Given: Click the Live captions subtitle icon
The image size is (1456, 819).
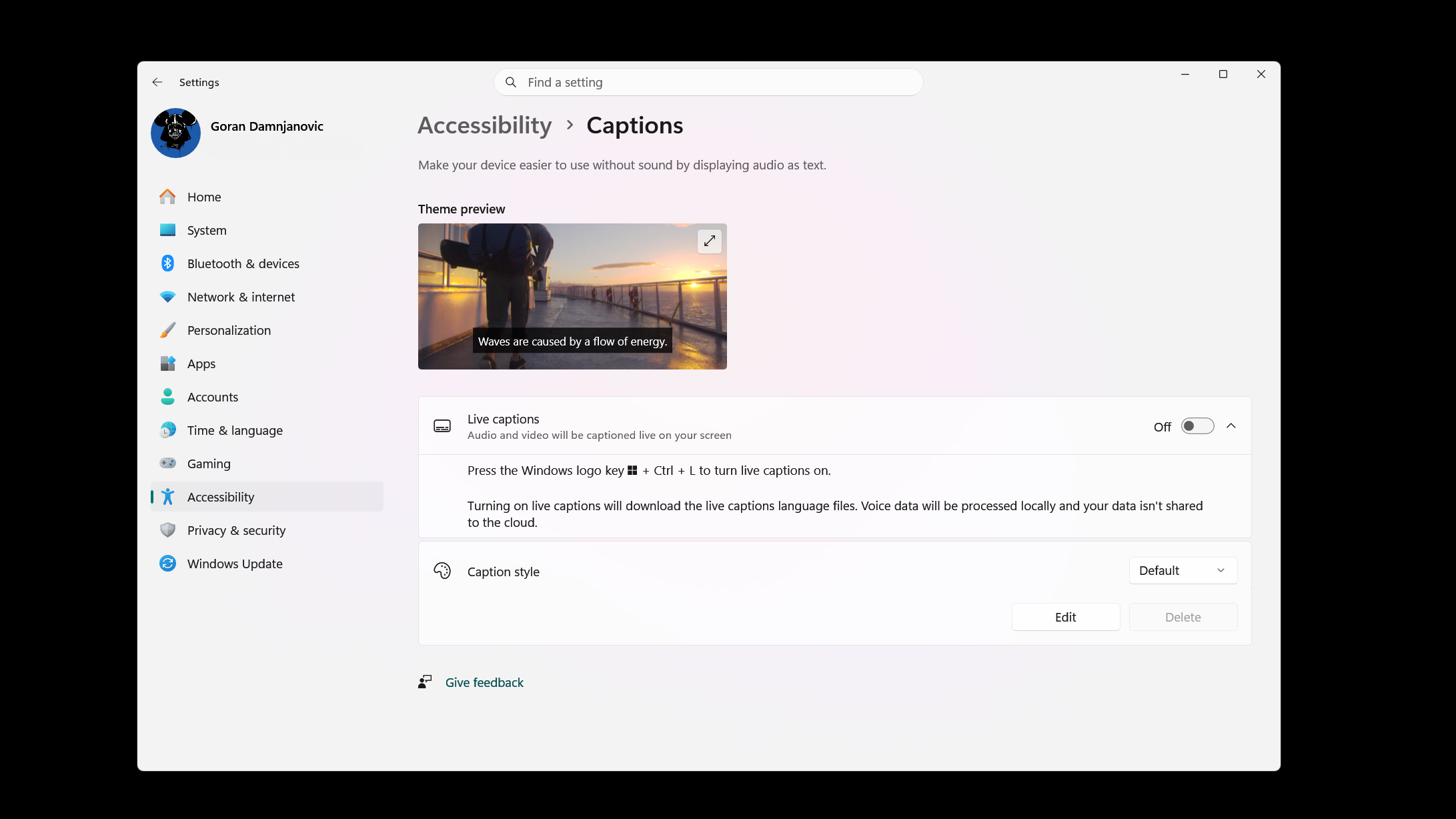Looking at the screenshot, I should pyautogui.click(x=442, y=426).
